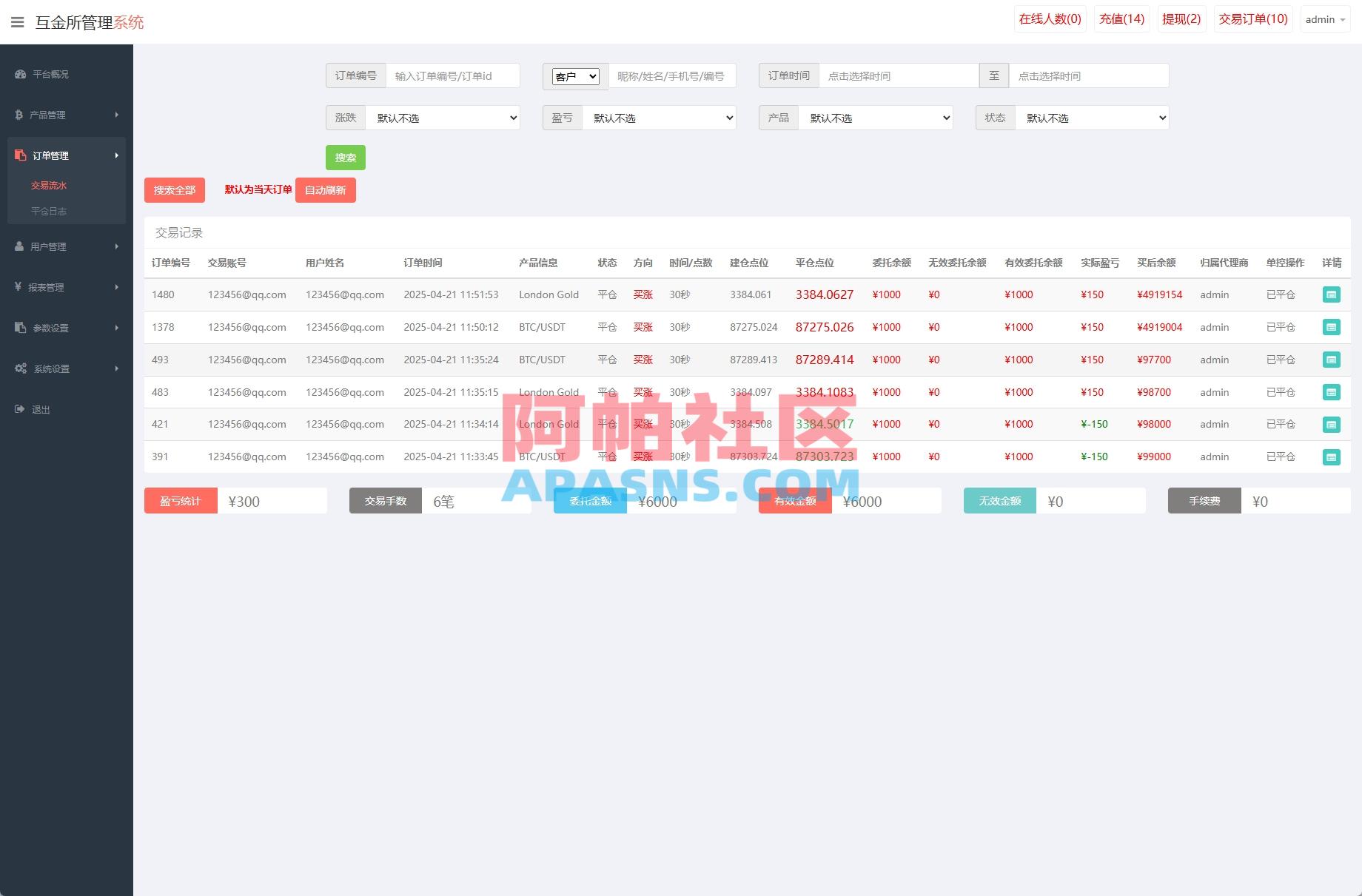Select the 平台概况 sidebar icon
The height and width of the screenshot is (896, 1362).
(19, 74)
